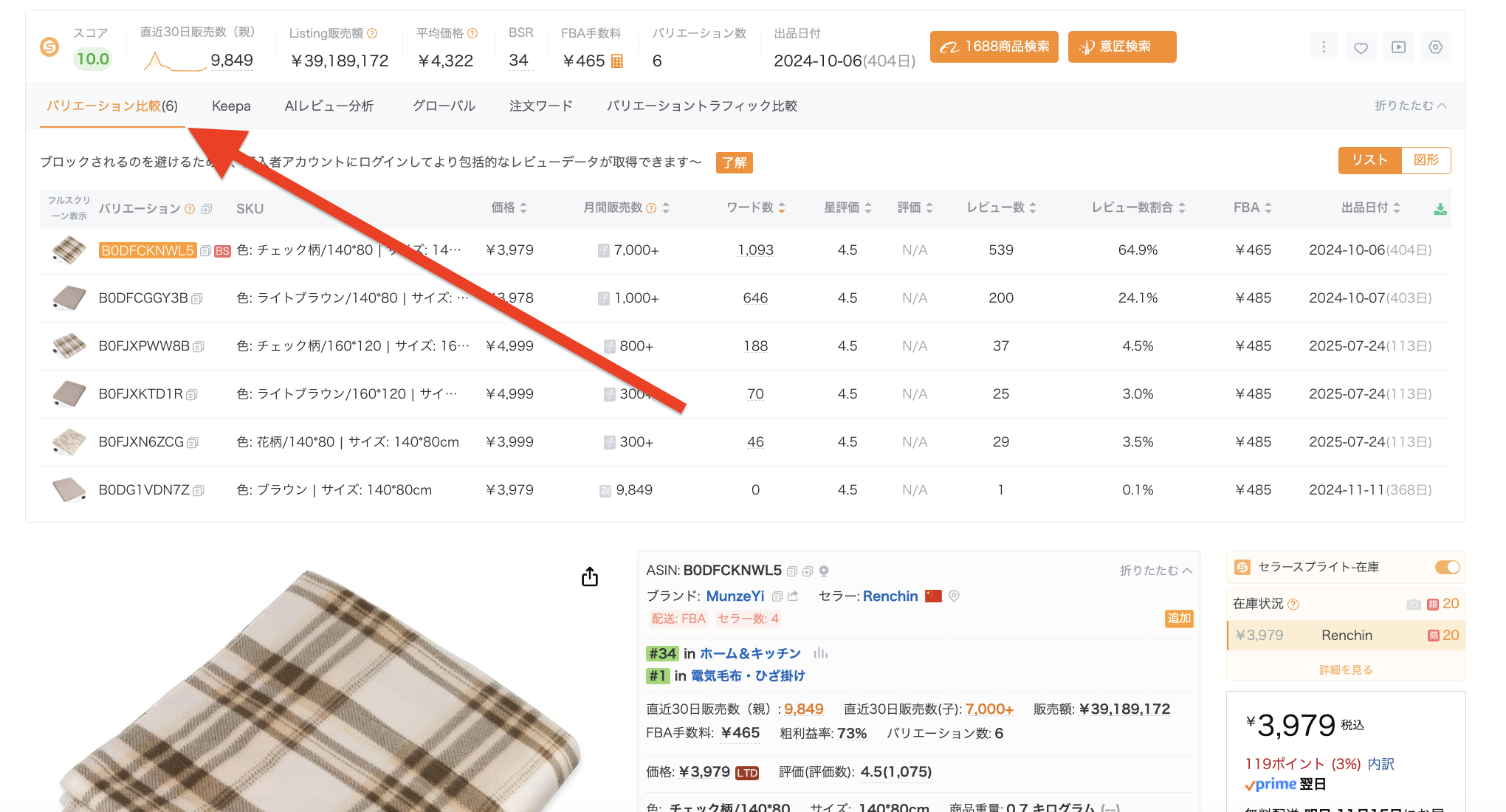Click the 1688商品検索 button

(x=994, y=47)
